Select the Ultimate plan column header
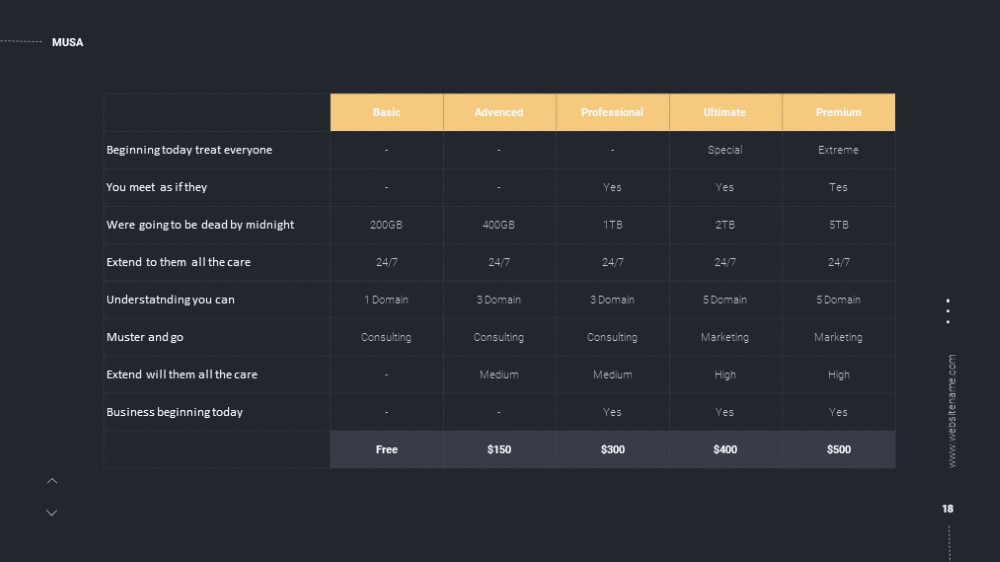 tap(725, 112)
